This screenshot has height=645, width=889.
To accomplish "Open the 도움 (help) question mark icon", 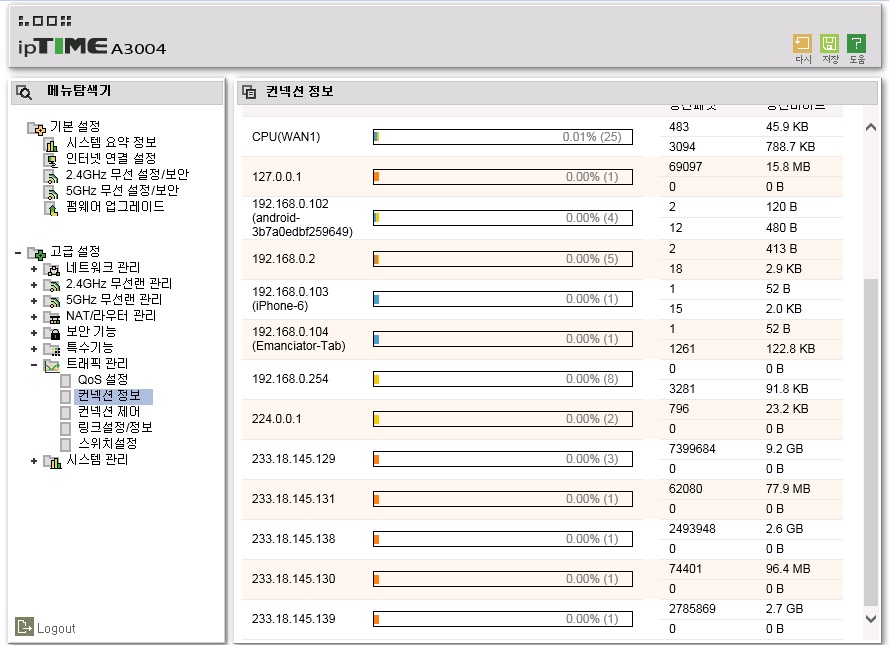I will pos(856,44).
